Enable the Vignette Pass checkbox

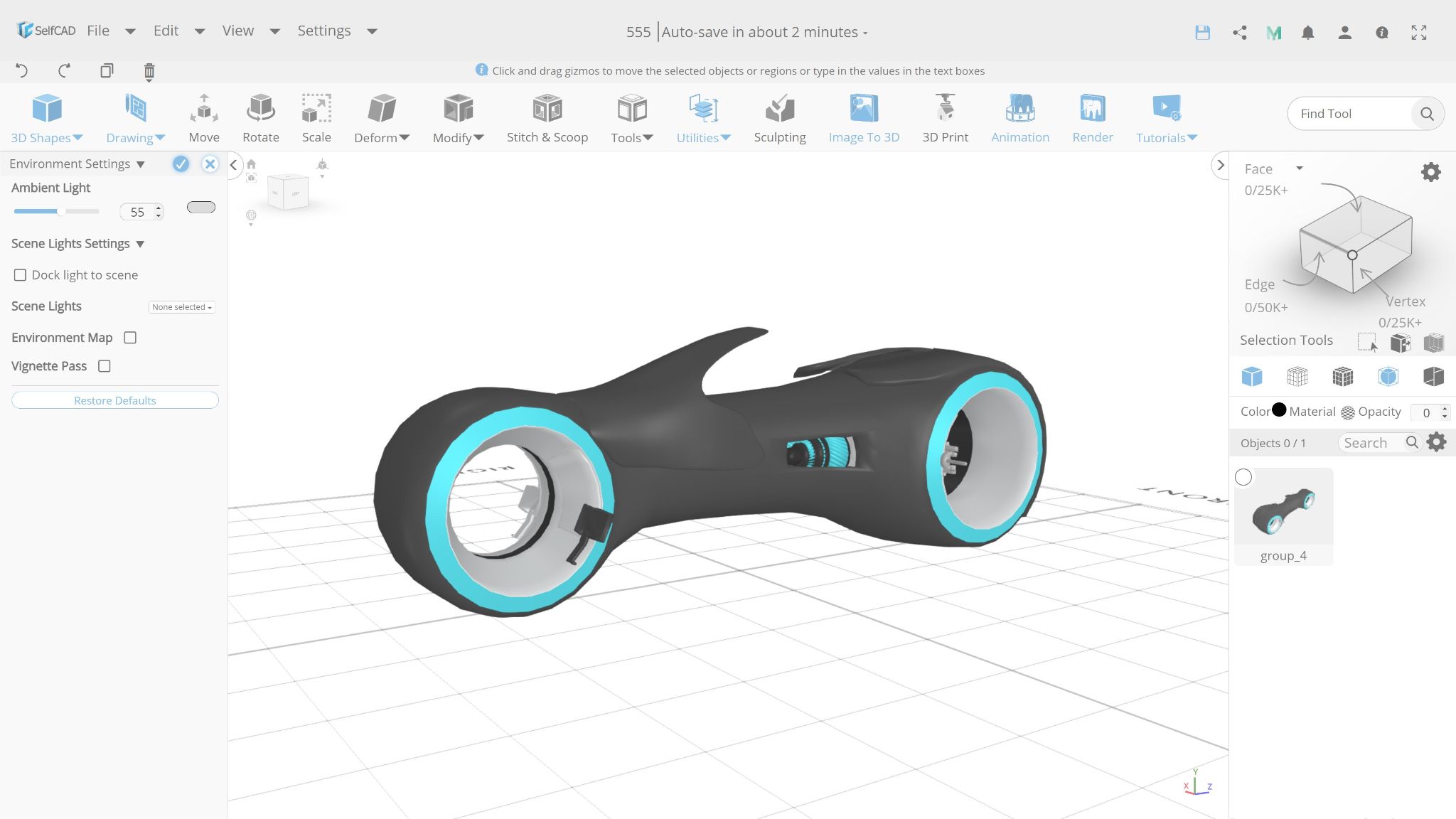[105, 366]
